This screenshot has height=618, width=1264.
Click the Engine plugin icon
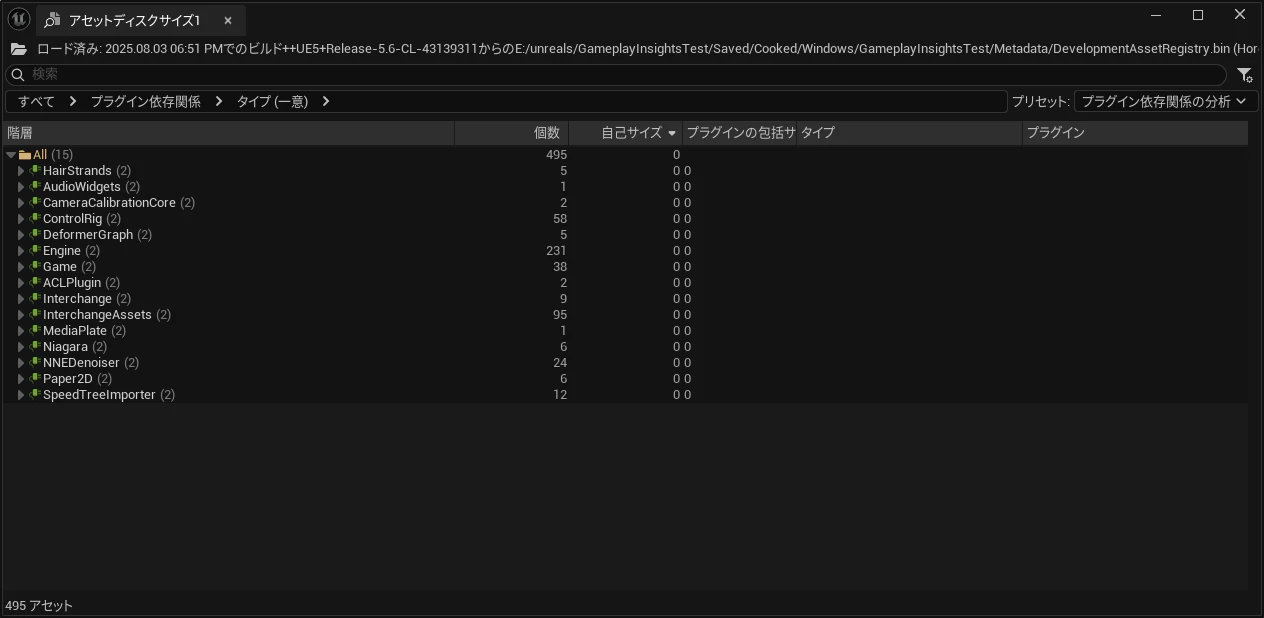coord(35,251)
